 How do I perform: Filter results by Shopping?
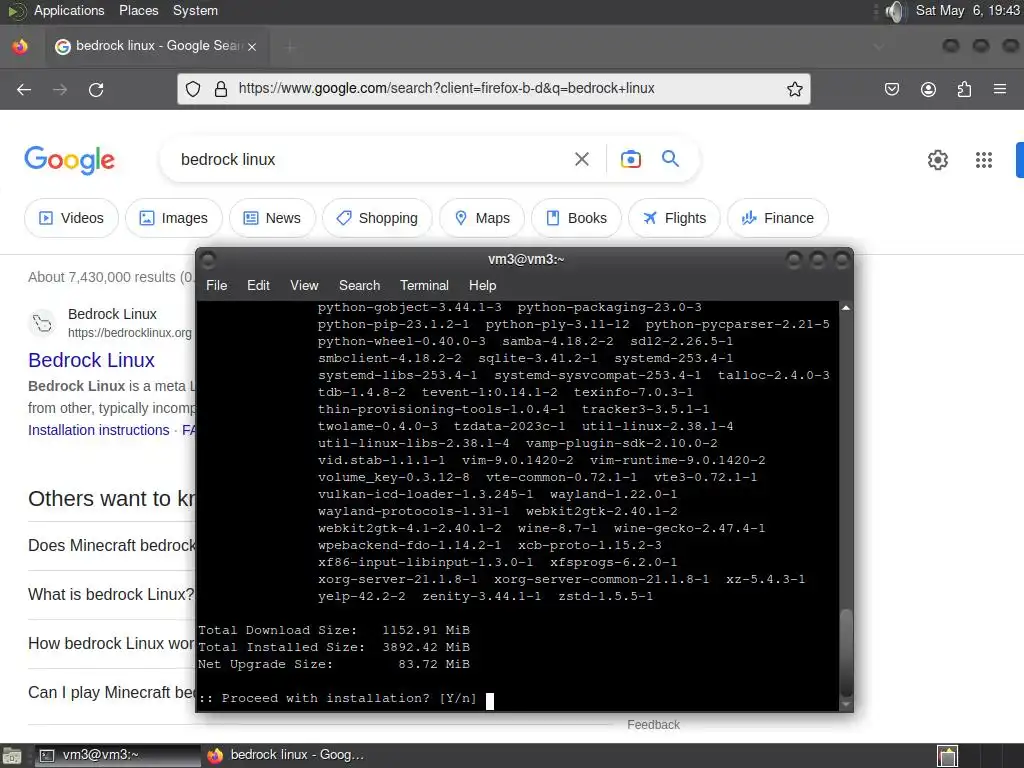click(x=377, y=218)
